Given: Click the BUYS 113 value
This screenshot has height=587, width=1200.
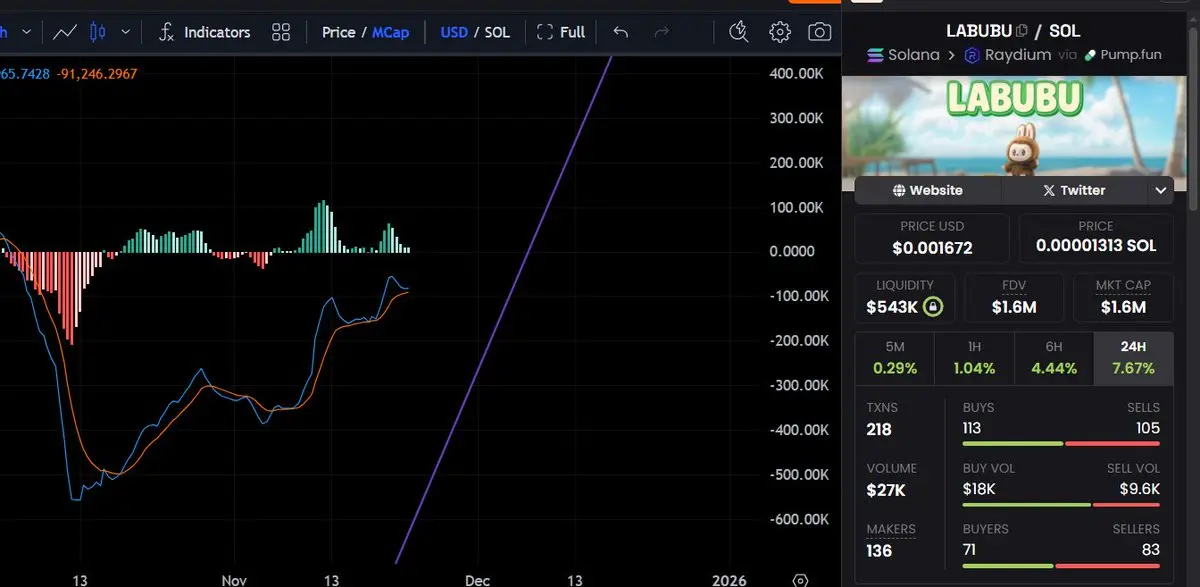Looking at the screenshot, I should point(971,428).
